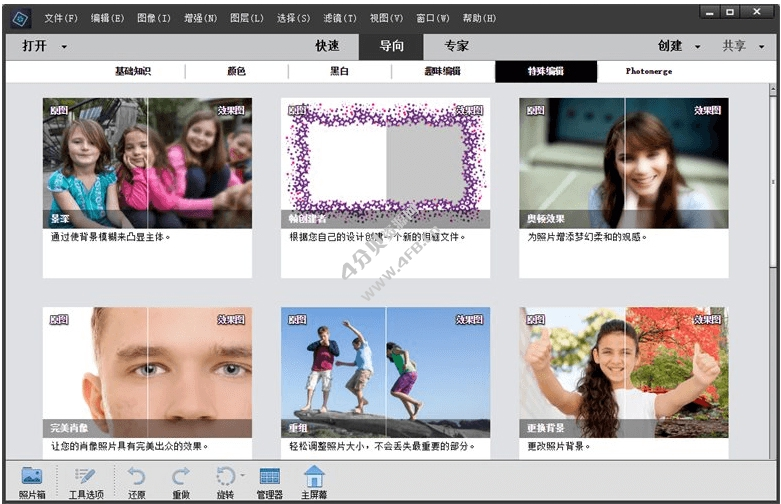
Task: Switch to the 快速 quick mode tab
Action: [x=327, y=46]
